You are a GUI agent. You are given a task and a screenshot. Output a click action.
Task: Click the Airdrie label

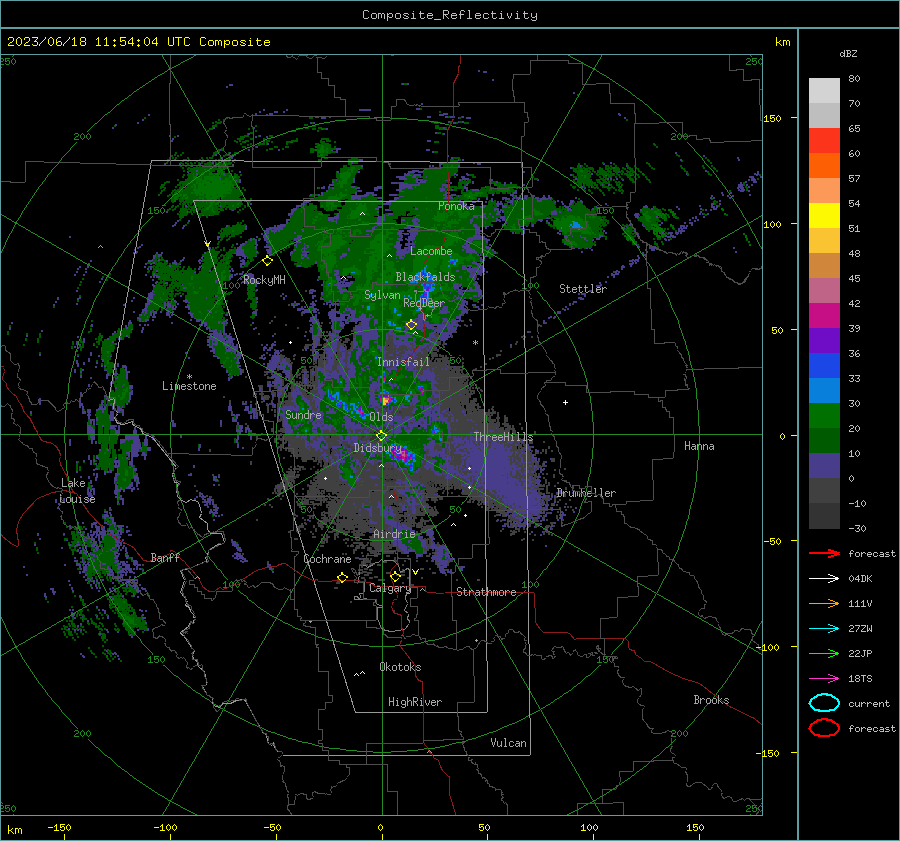394,534
